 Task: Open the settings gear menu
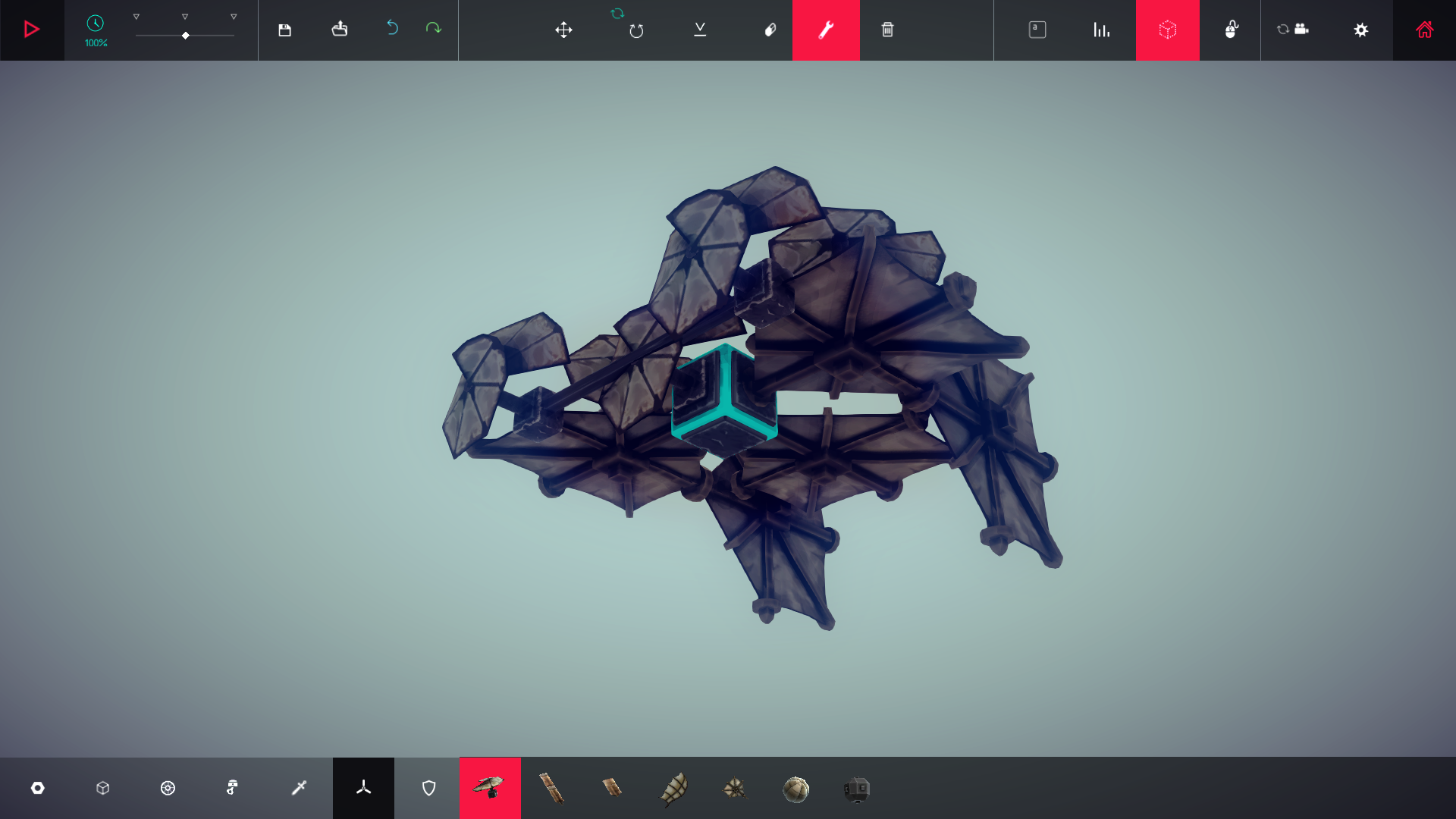[1361, 30]
